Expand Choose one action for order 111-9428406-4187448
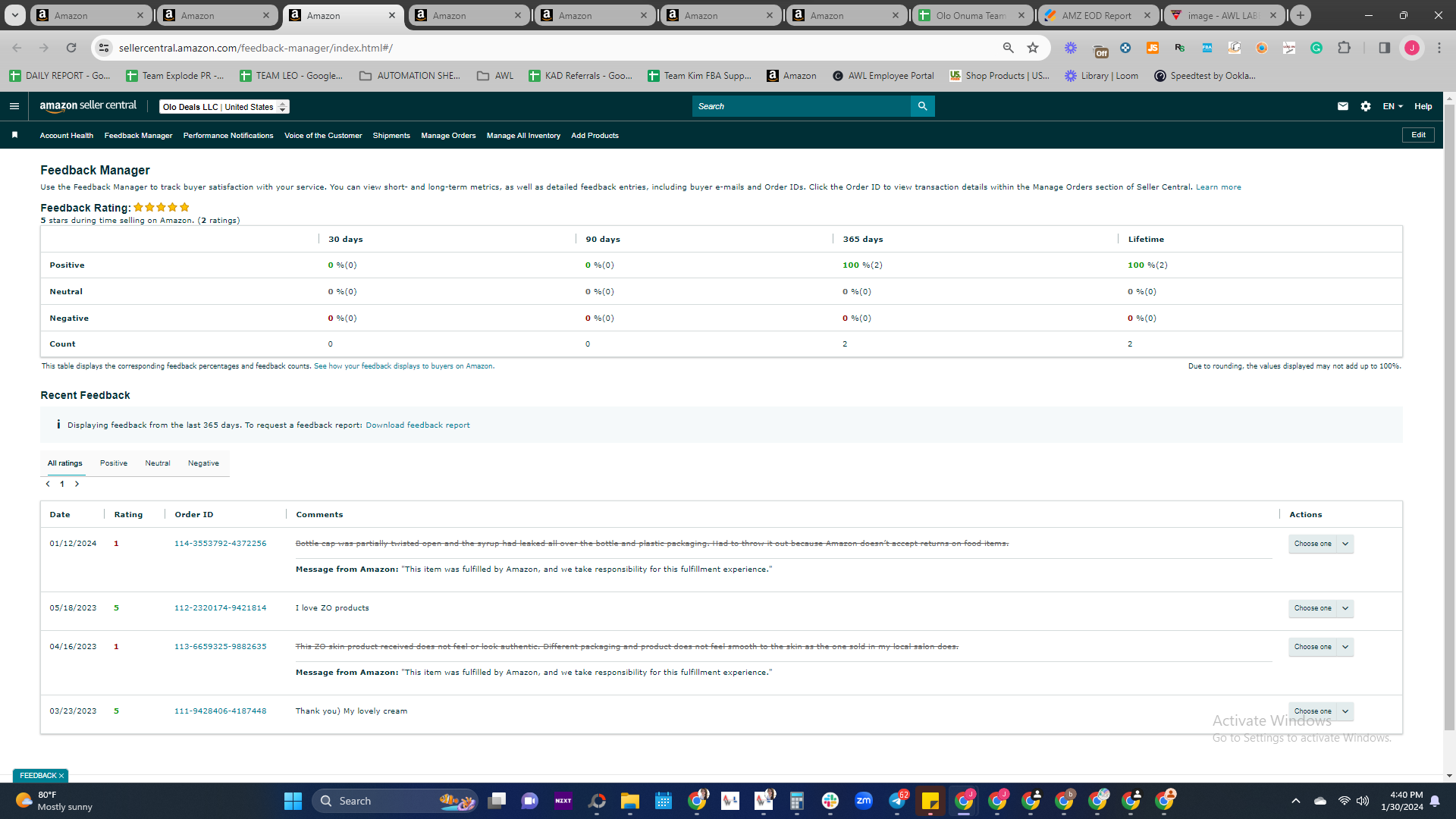The image size is (1456, 819). tap(1321, 711)
